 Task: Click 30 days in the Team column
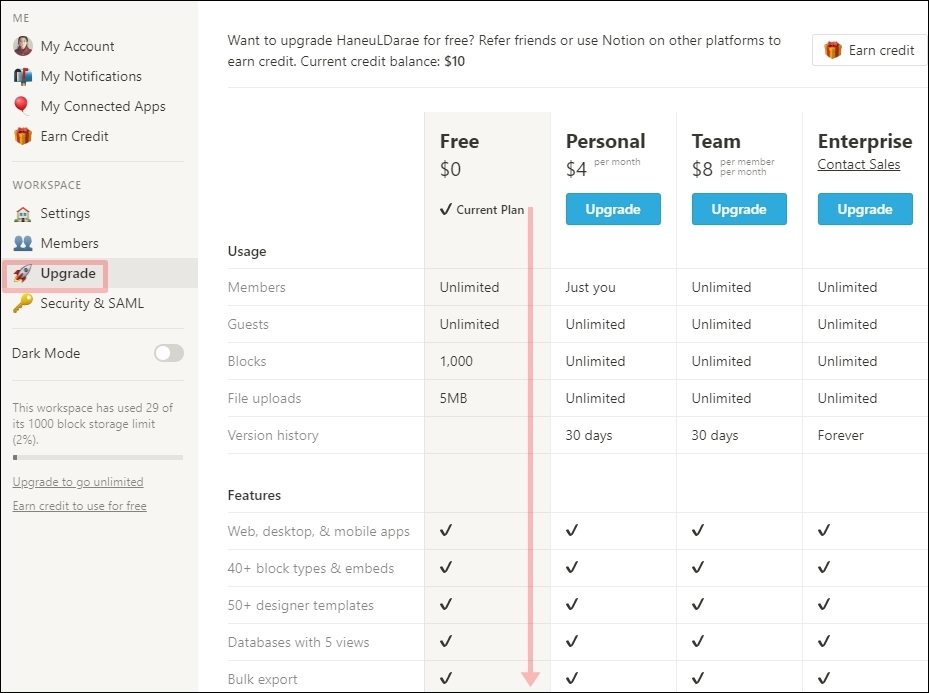(715, 435)
